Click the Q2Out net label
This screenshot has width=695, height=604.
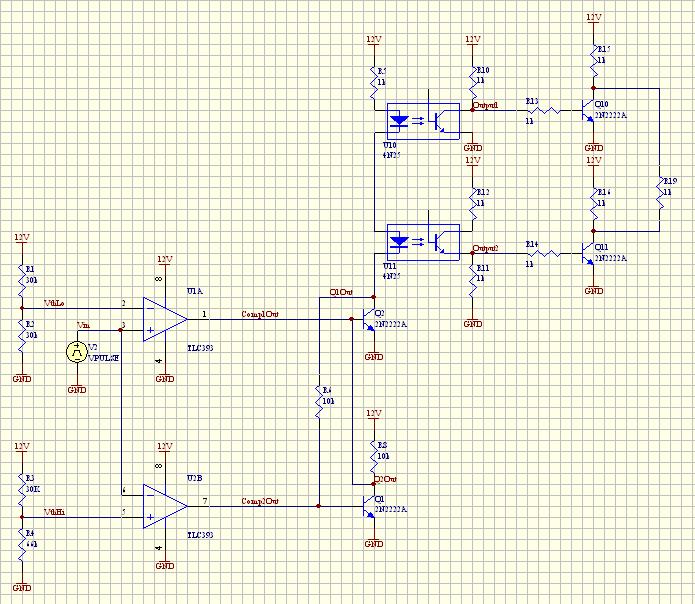pyautogui.click(x=386, y=479)
